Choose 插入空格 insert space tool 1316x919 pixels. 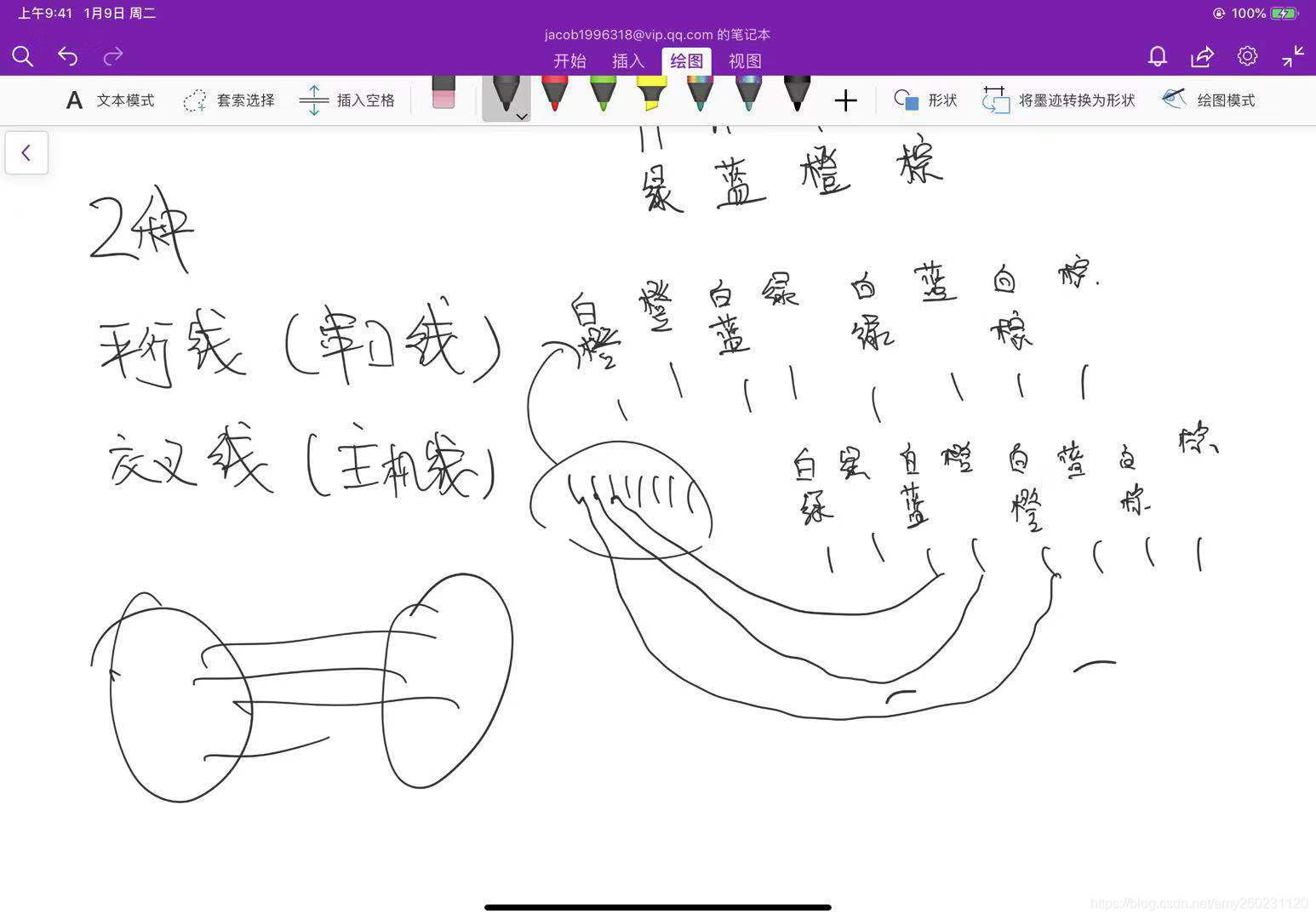tap(347, 100)
